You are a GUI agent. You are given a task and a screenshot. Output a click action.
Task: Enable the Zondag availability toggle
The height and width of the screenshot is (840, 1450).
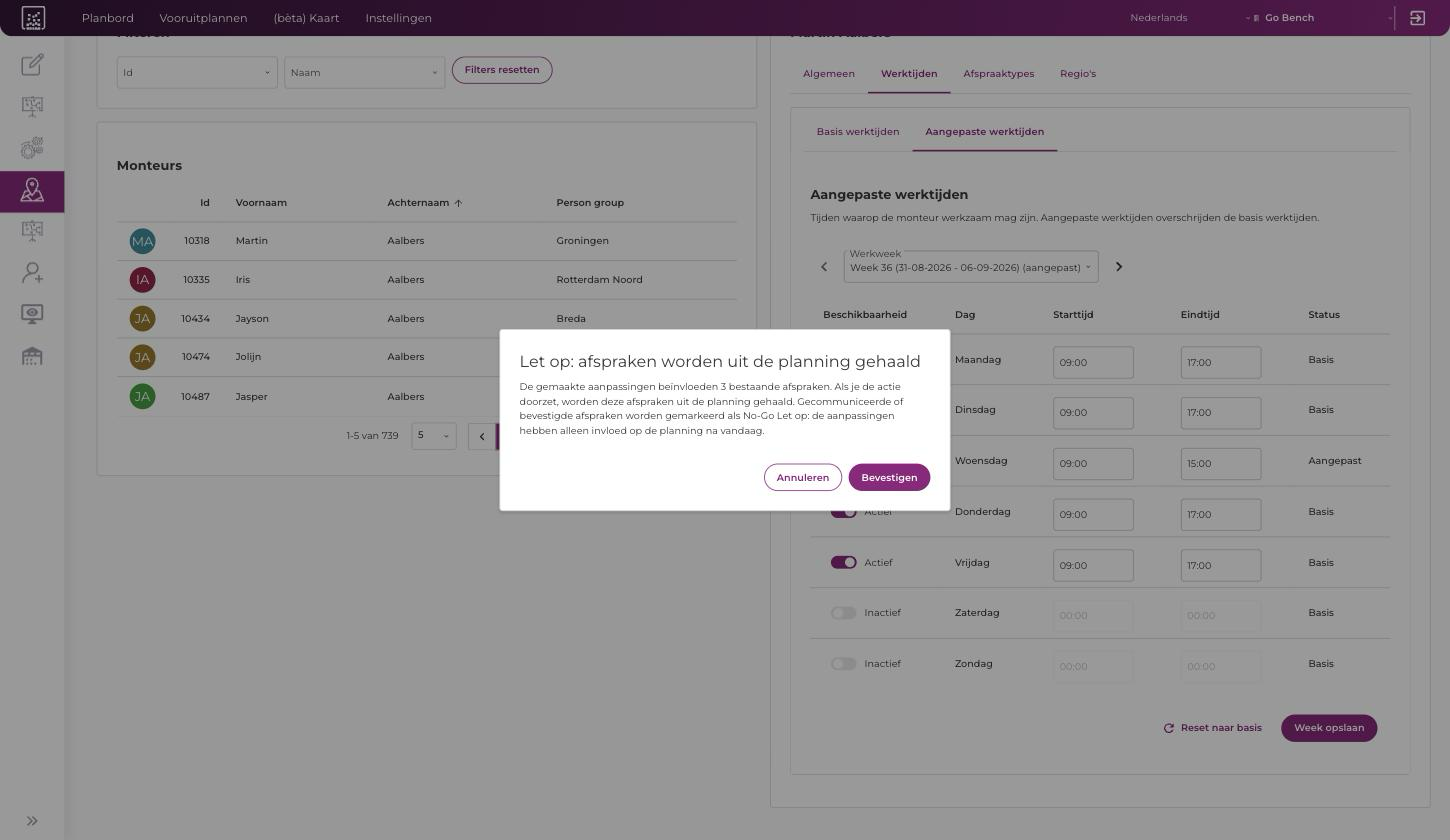[x=844, y=664]
